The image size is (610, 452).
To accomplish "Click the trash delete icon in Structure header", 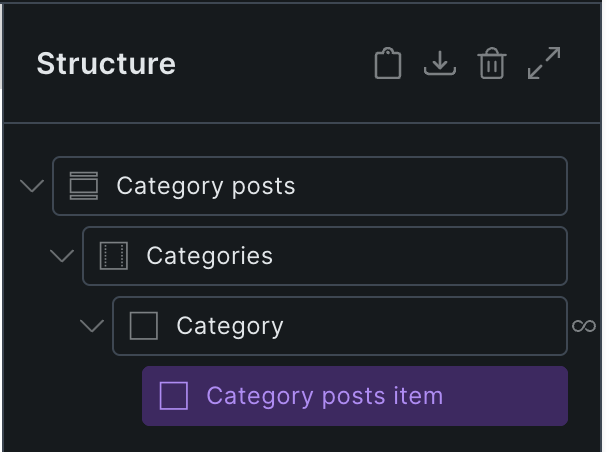I will [x=491, y=64].
